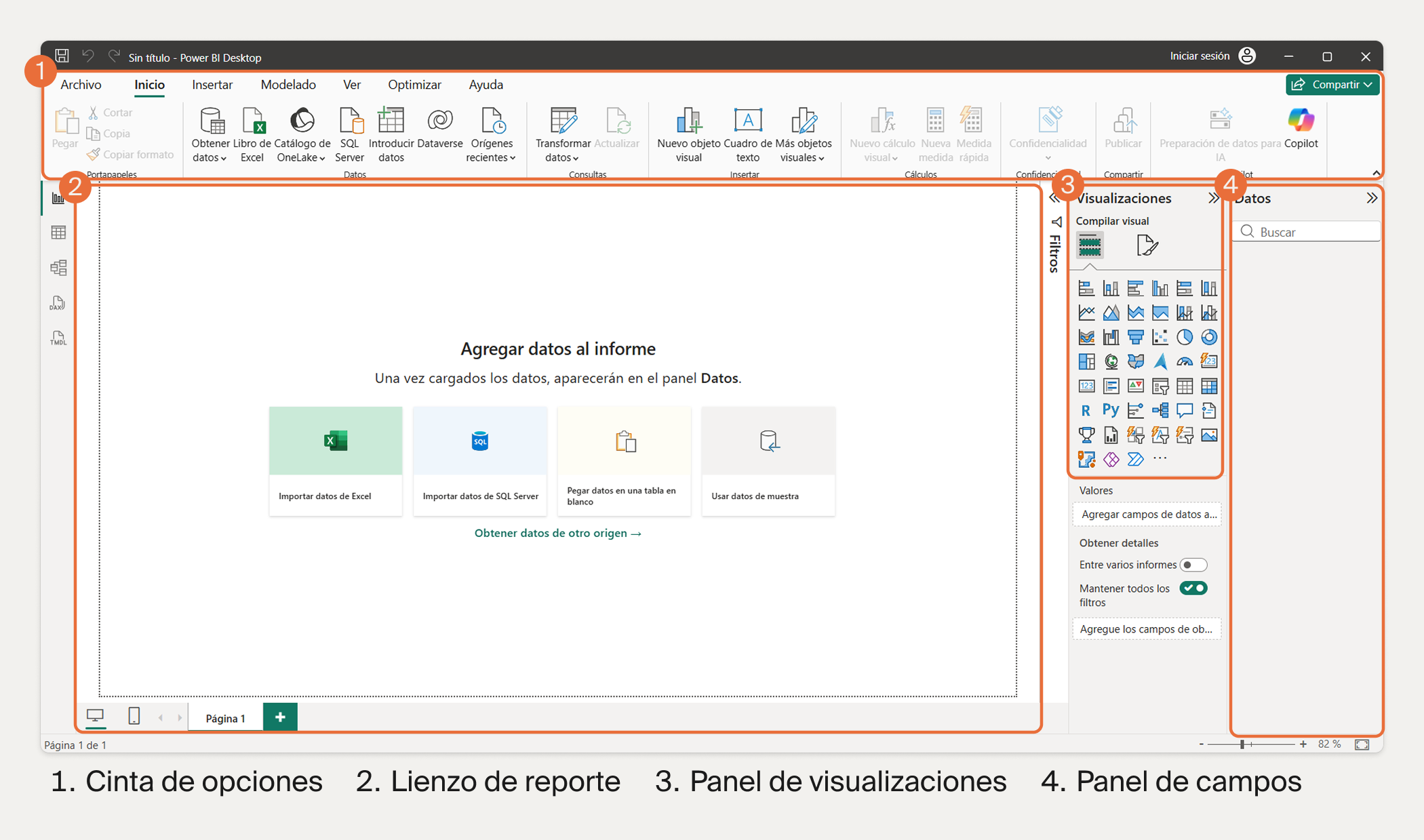Switch to mobile layout icon at bottom
This screenshot has height=840, width=1424.
(134, 716)
